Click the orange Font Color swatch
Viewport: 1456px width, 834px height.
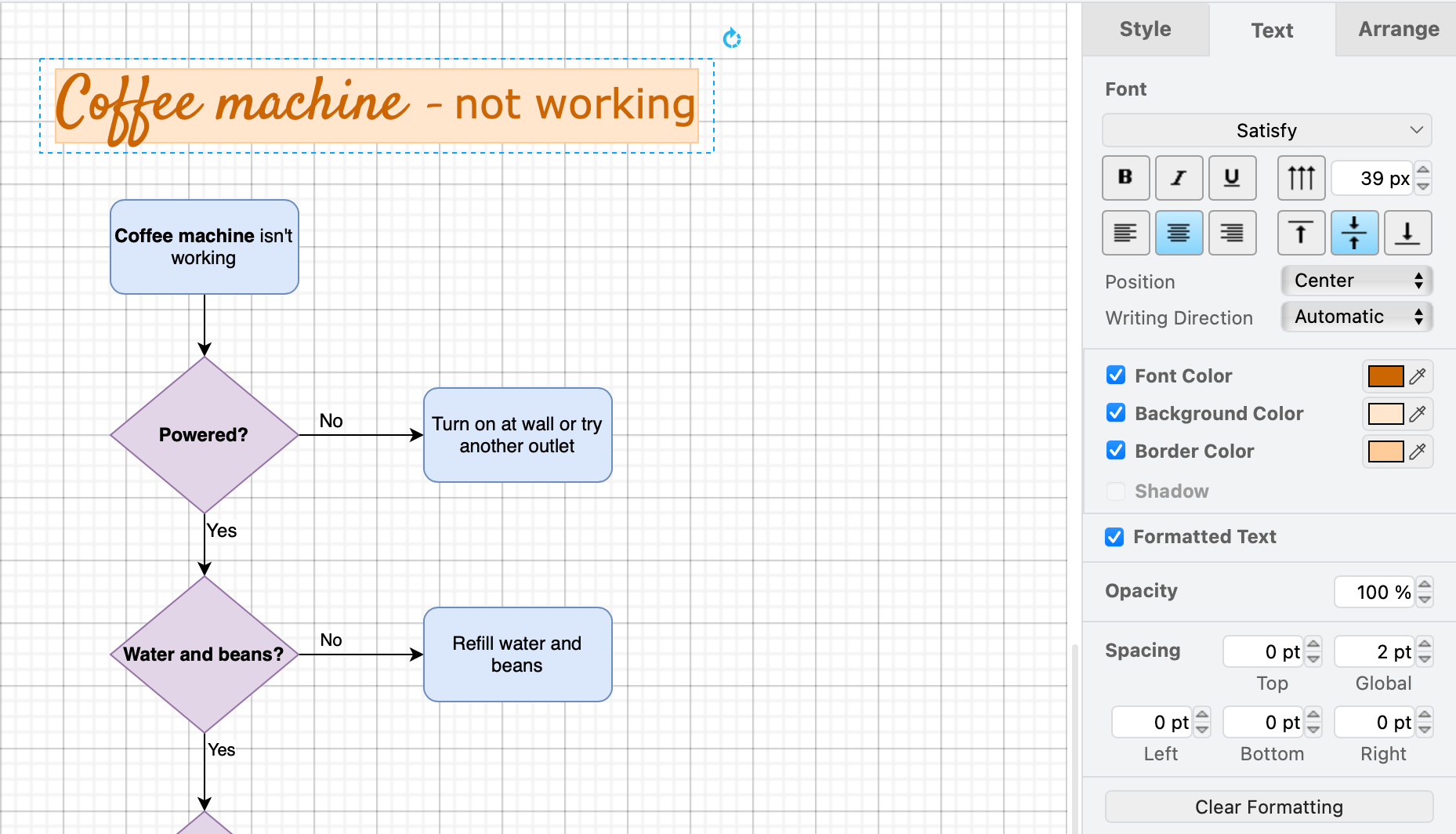(1385, 376)
